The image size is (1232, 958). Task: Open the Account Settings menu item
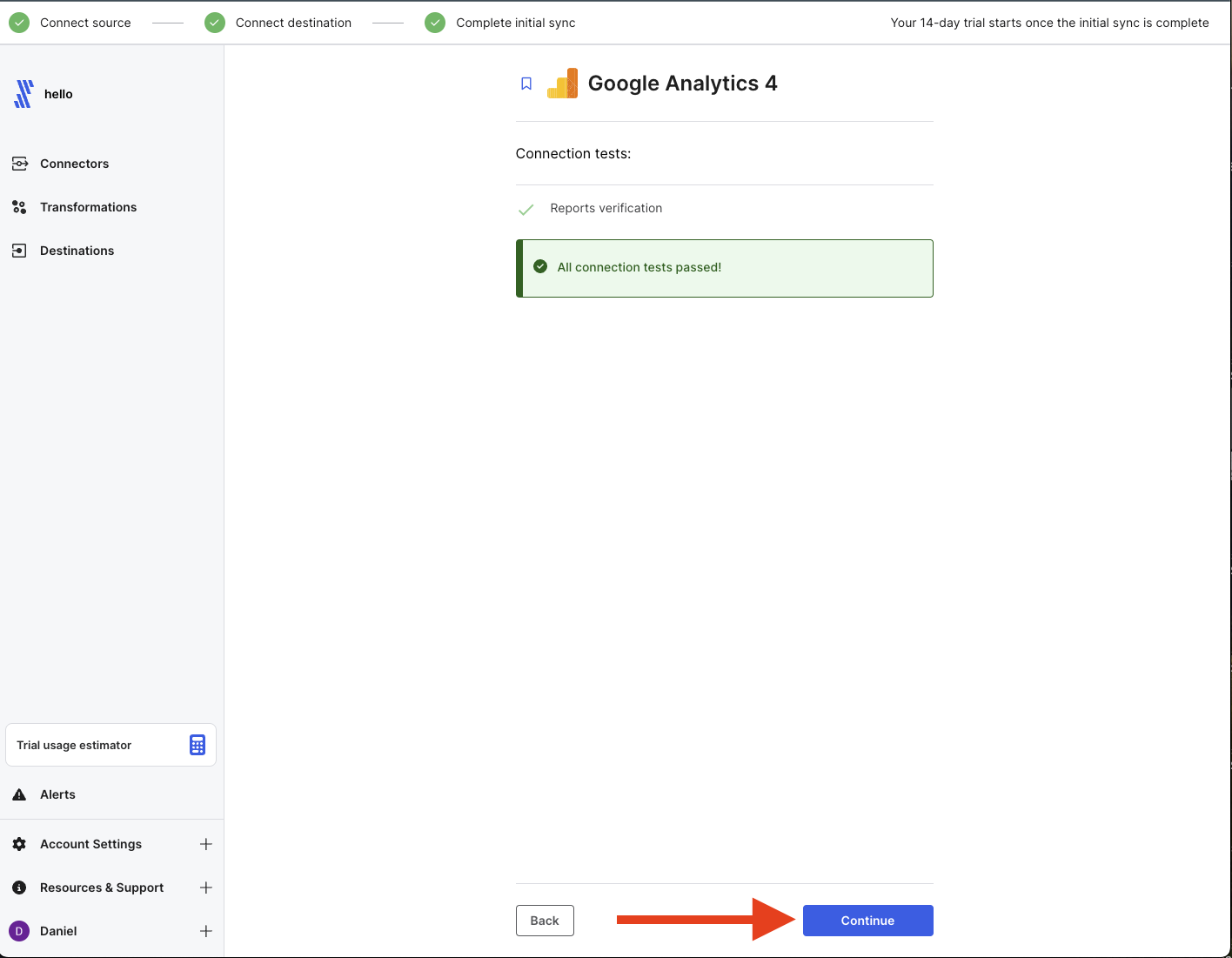pyautogui.click(x=90, y=844)
